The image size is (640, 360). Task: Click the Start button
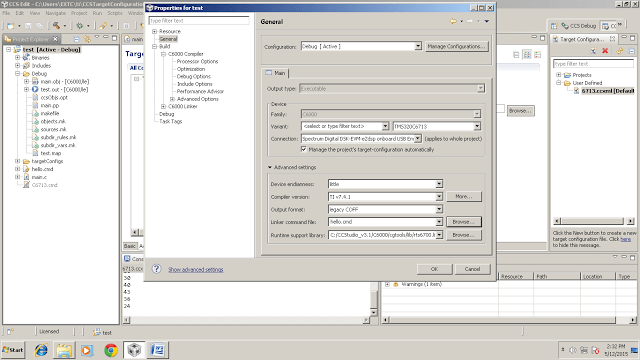tap(13, 350)
